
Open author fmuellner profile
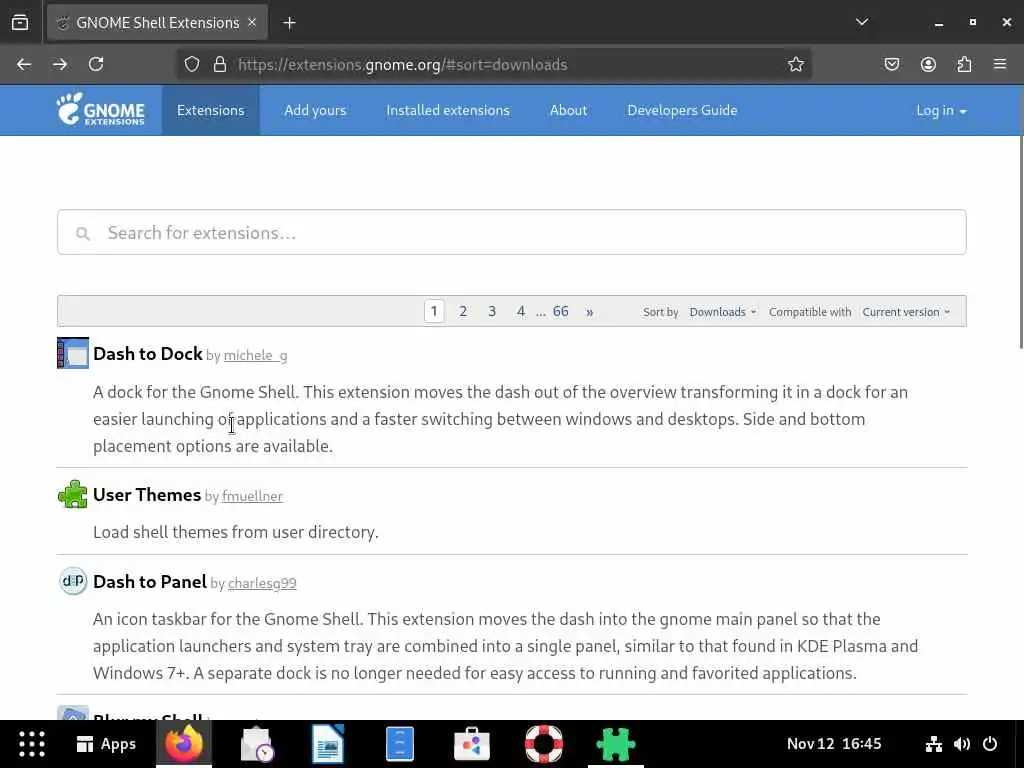(x=252, y=496)
